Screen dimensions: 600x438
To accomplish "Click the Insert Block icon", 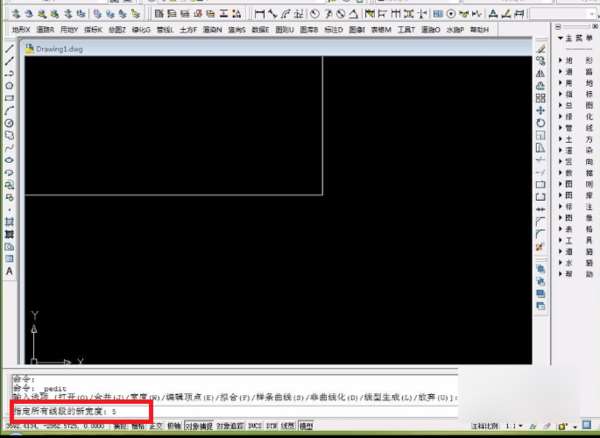I will [x=9, y=185].
